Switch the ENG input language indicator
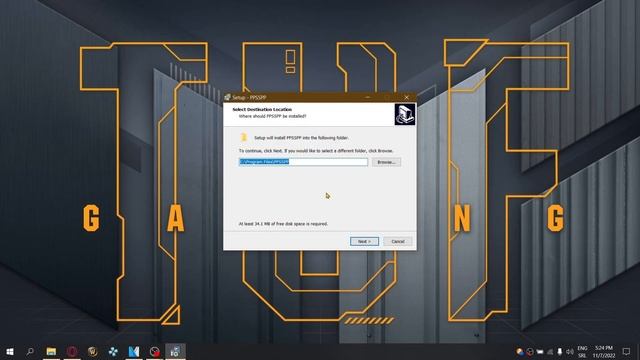 tap(582, 351)
